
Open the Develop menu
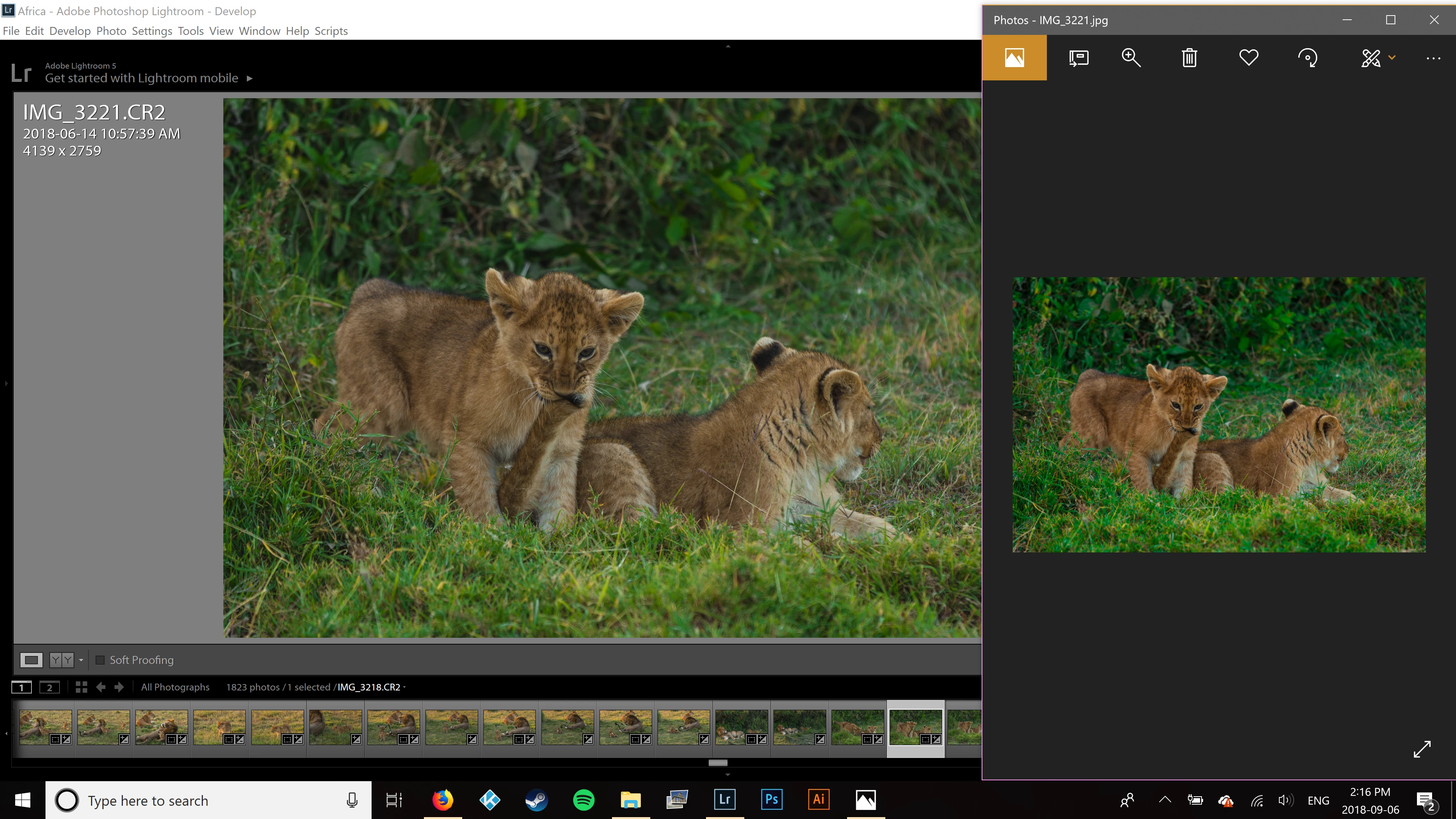coord(69,31)
